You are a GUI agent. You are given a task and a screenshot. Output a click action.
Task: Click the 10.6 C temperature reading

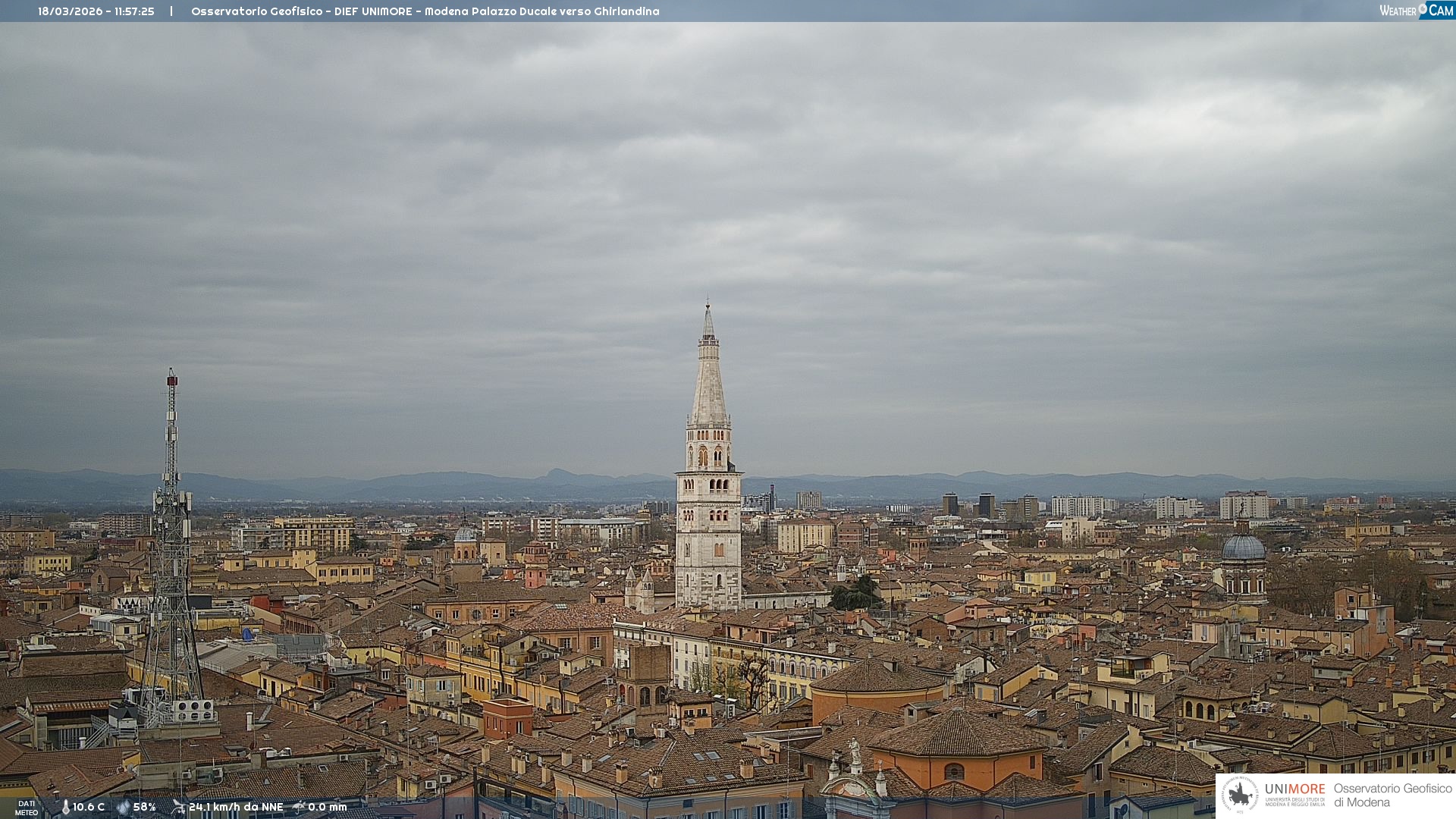pos(89,807)
